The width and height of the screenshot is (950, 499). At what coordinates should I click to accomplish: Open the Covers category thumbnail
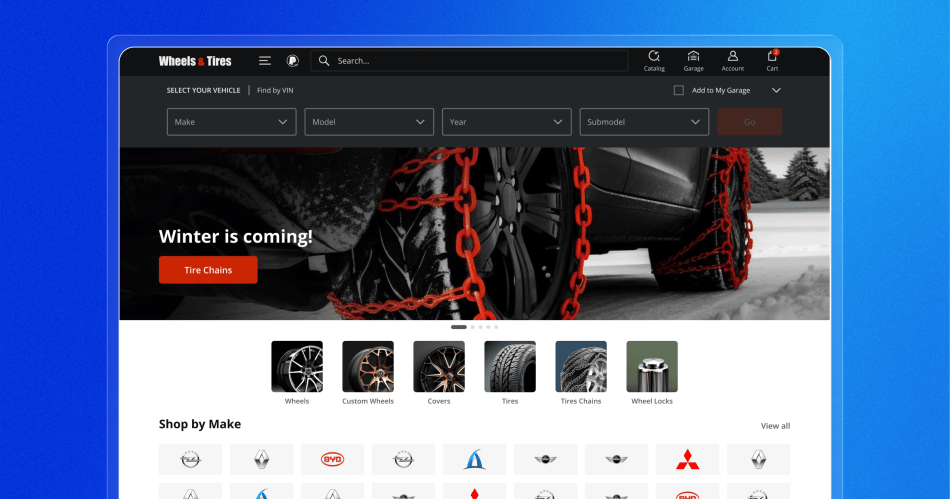[x=439, y=366]
